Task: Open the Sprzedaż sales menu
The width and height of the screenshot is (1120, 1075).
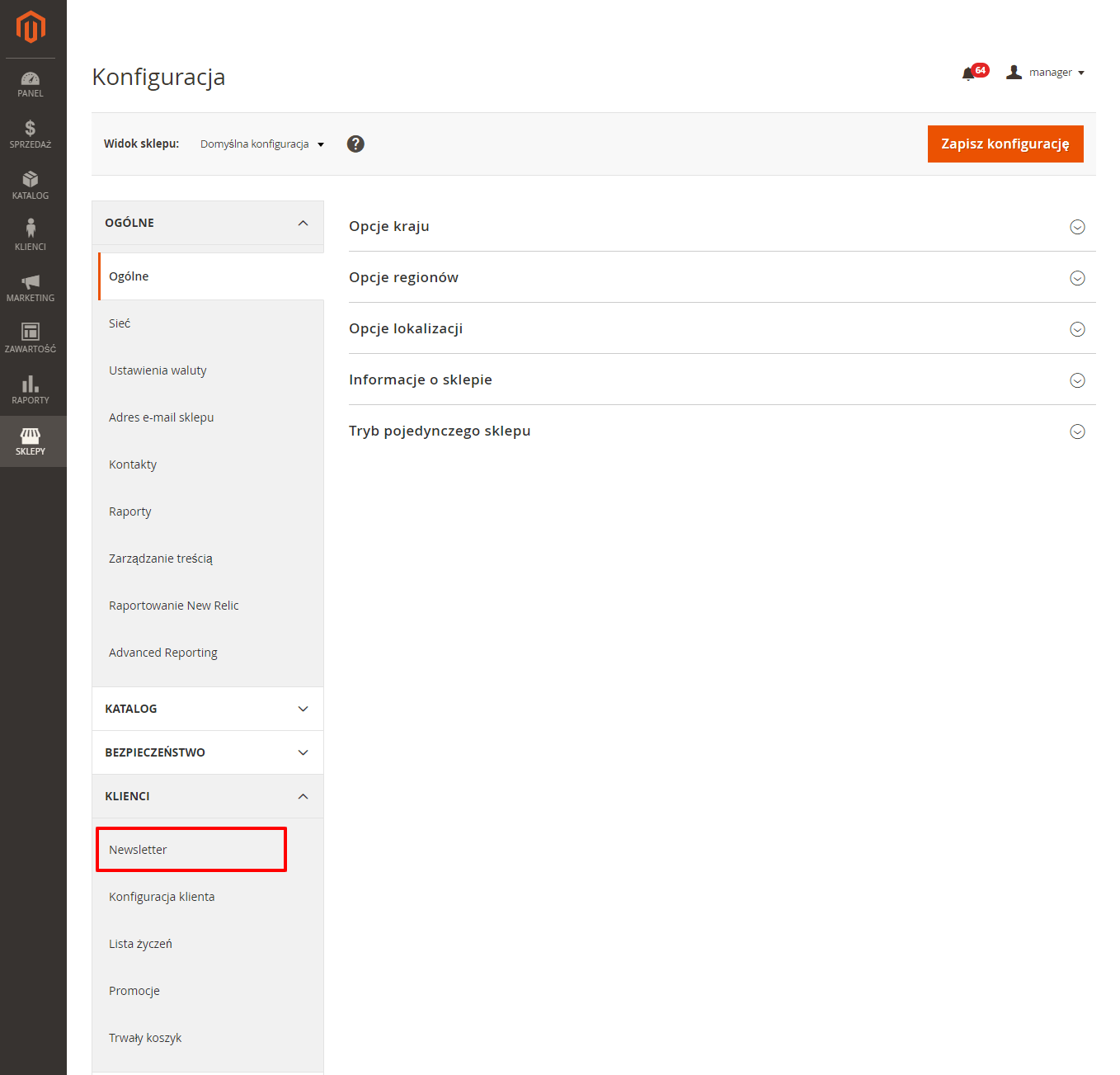Action: pos(31,134)
